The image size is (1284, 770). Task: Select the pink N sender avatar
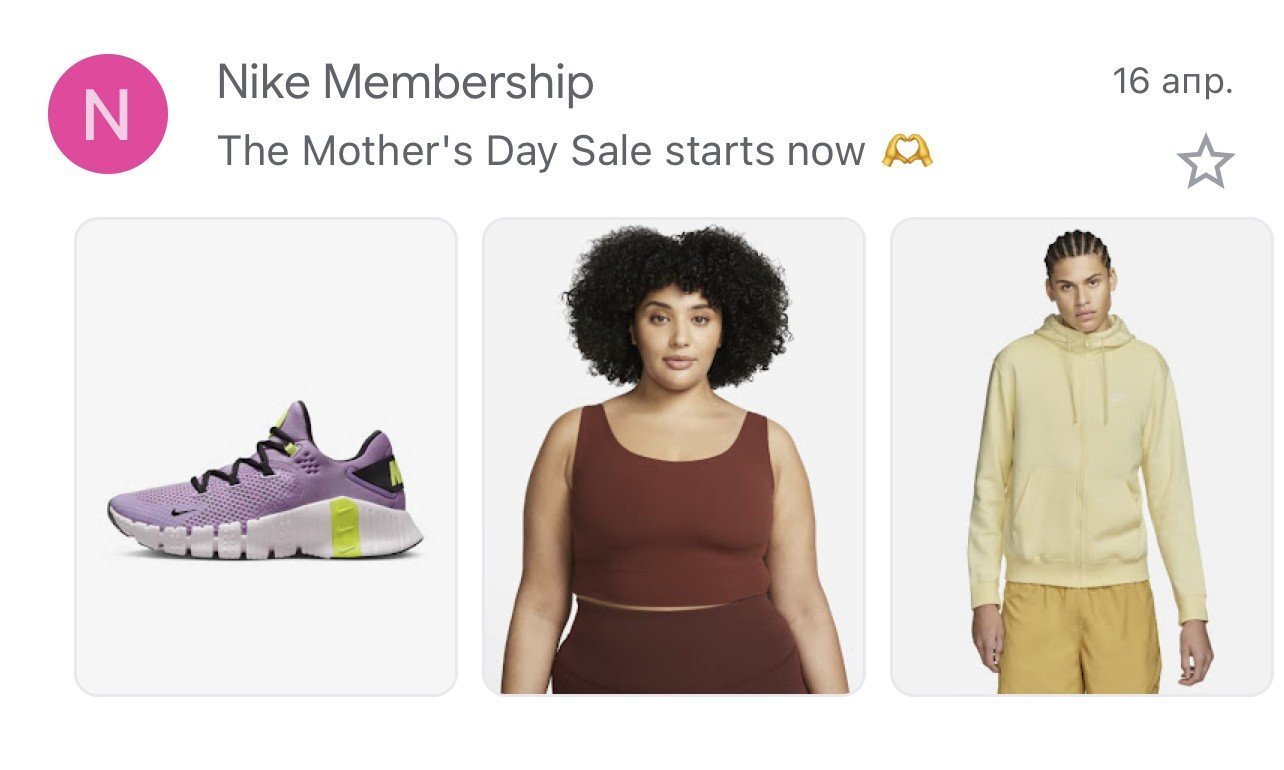(x=107, y=114)
